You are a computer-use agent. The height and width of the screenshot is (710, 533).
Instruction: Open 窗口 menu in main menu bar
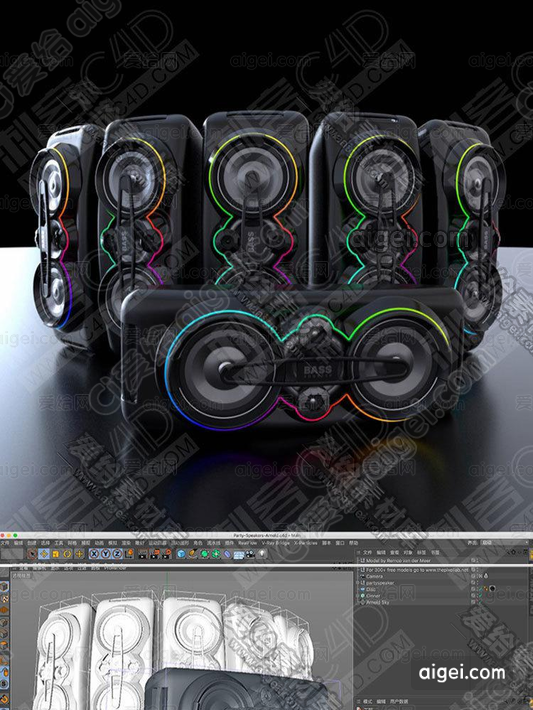[340, 543]
